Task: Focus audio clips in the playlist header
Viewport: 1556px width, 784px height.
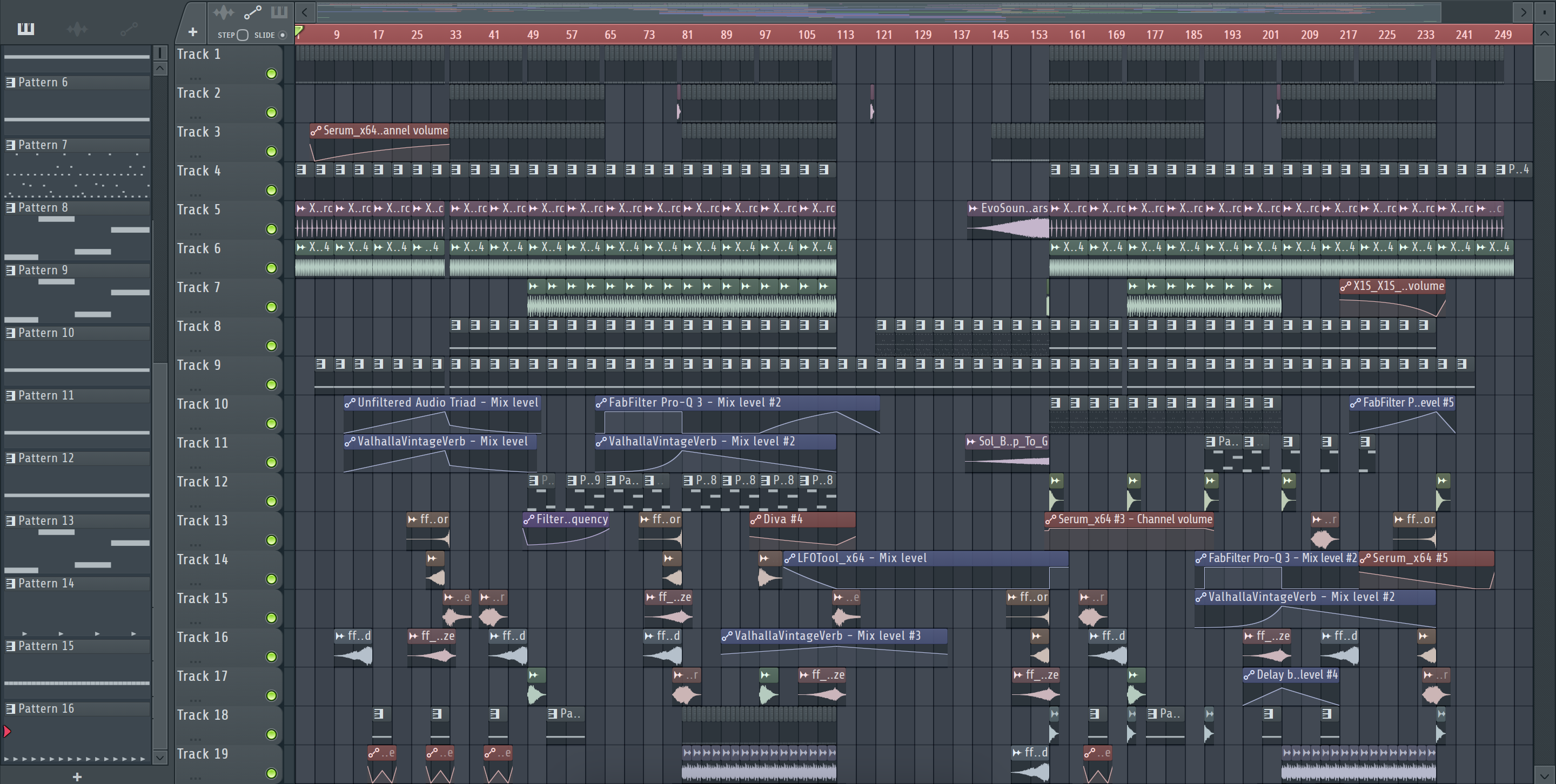Action: [223, 12]
